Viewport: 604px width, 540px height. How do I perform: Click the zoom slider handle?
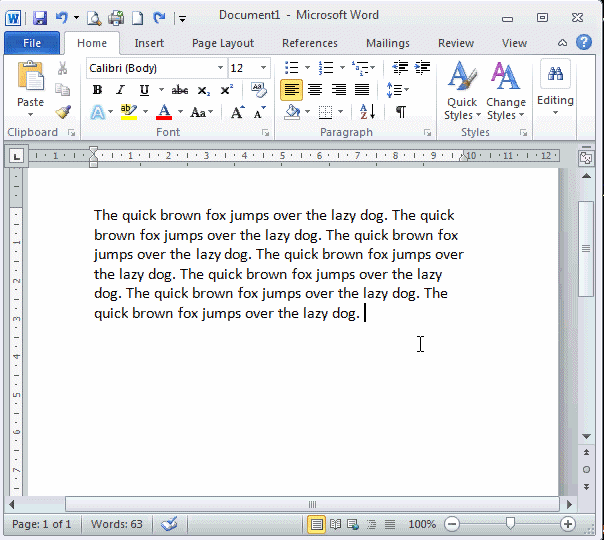[511, 524]
